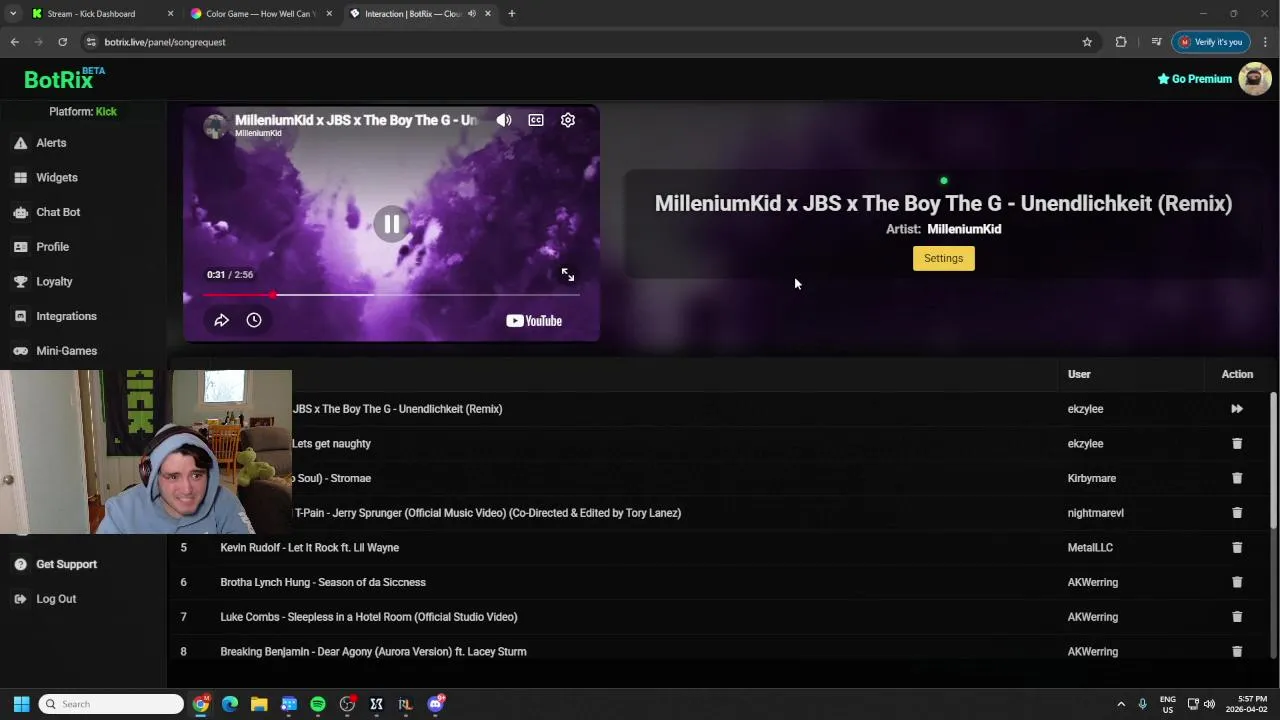Click the video share arrow icon
This screenshot has height=720, width=1280.
222,320
